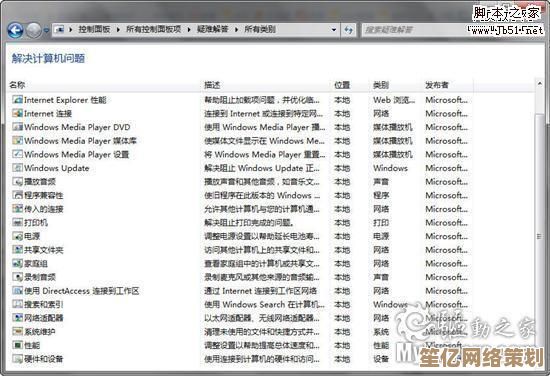The image size is (550, 376).
Task: Click the Windows Media Player DVD icon
Action: (x=17, y=127)
